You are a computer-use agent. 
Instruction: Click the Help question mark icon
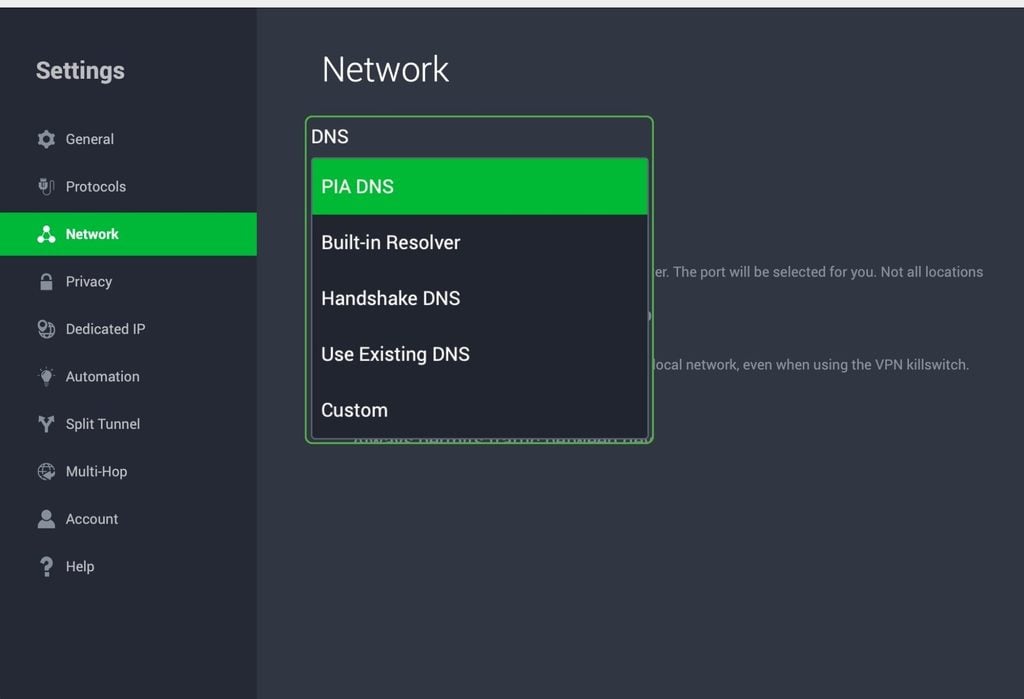tap(46, 566)
